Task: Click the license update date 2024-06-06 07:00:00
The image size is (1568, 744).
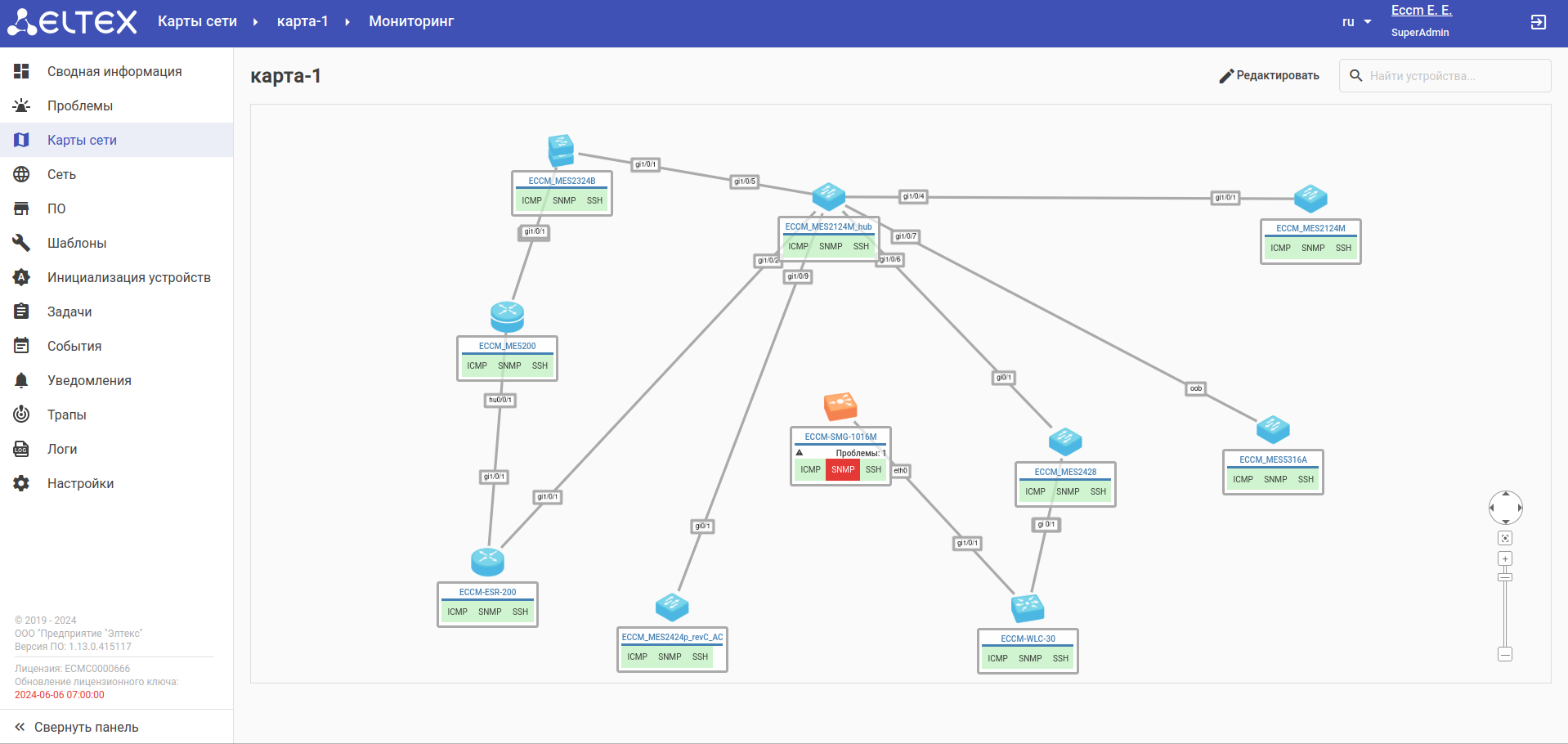Action: (60, 695)
